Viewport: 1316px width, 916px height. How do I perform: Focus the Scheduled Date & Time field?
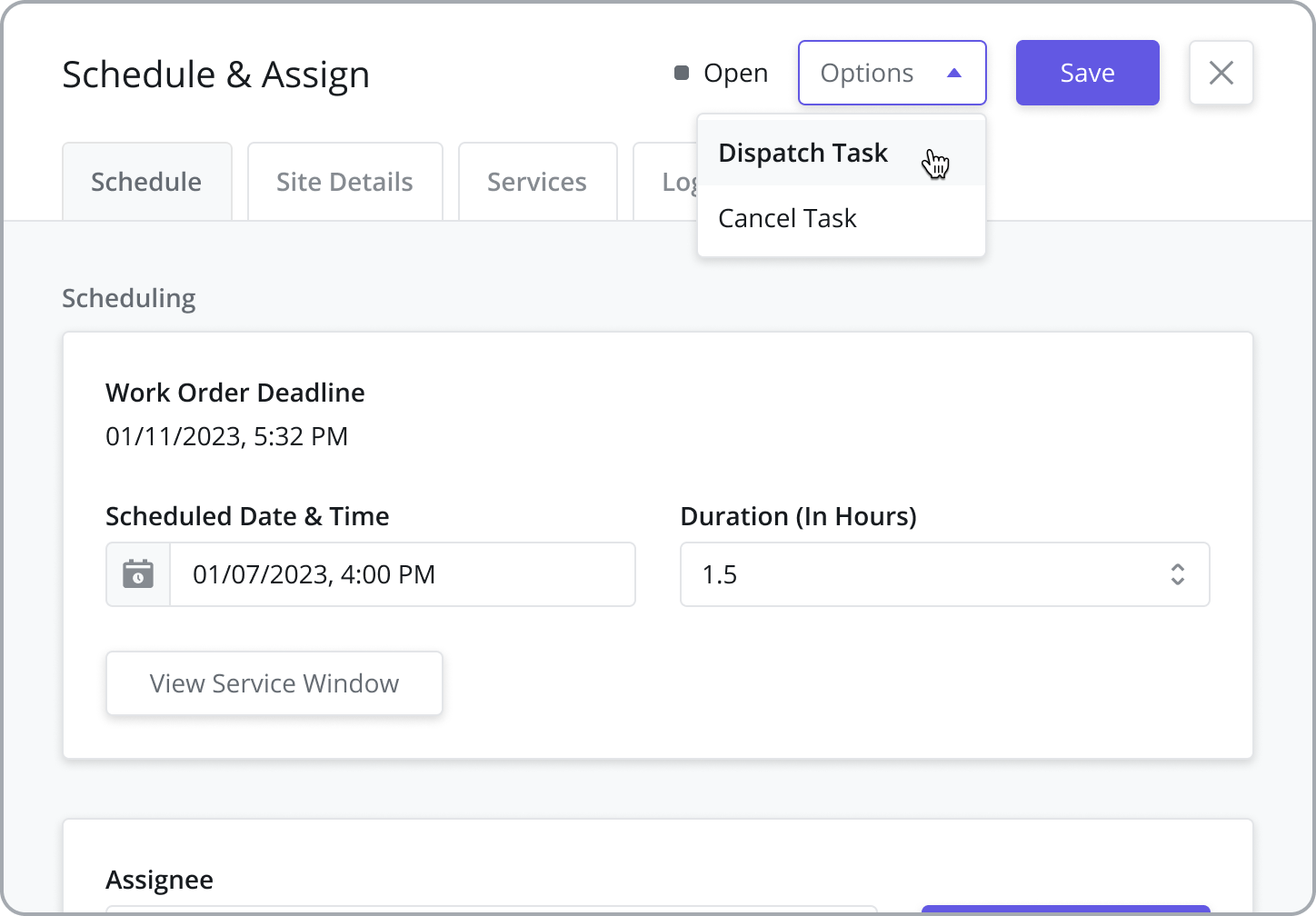402,574
